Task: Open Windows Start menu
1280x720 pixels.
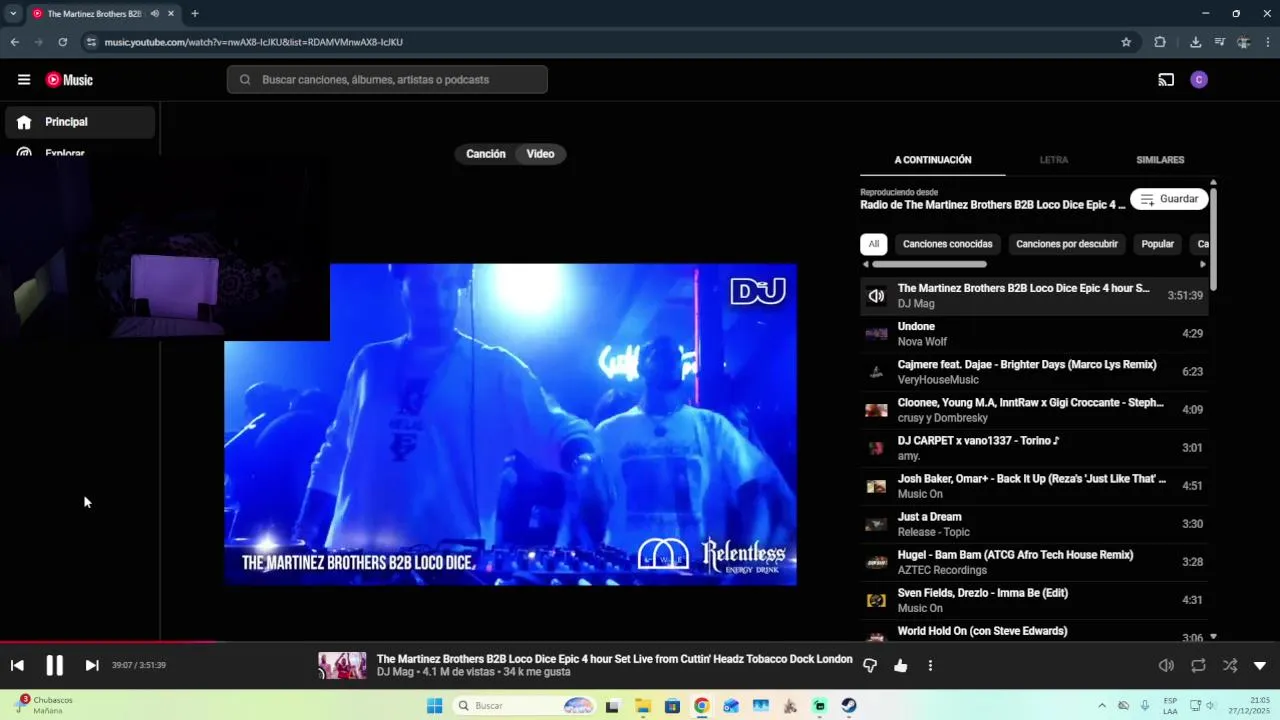Action: point(434,706)
